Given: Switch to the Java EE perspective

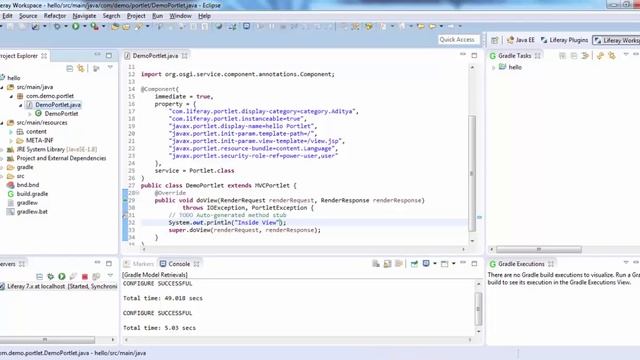Looking at the screenshot, I should point(520,40).
